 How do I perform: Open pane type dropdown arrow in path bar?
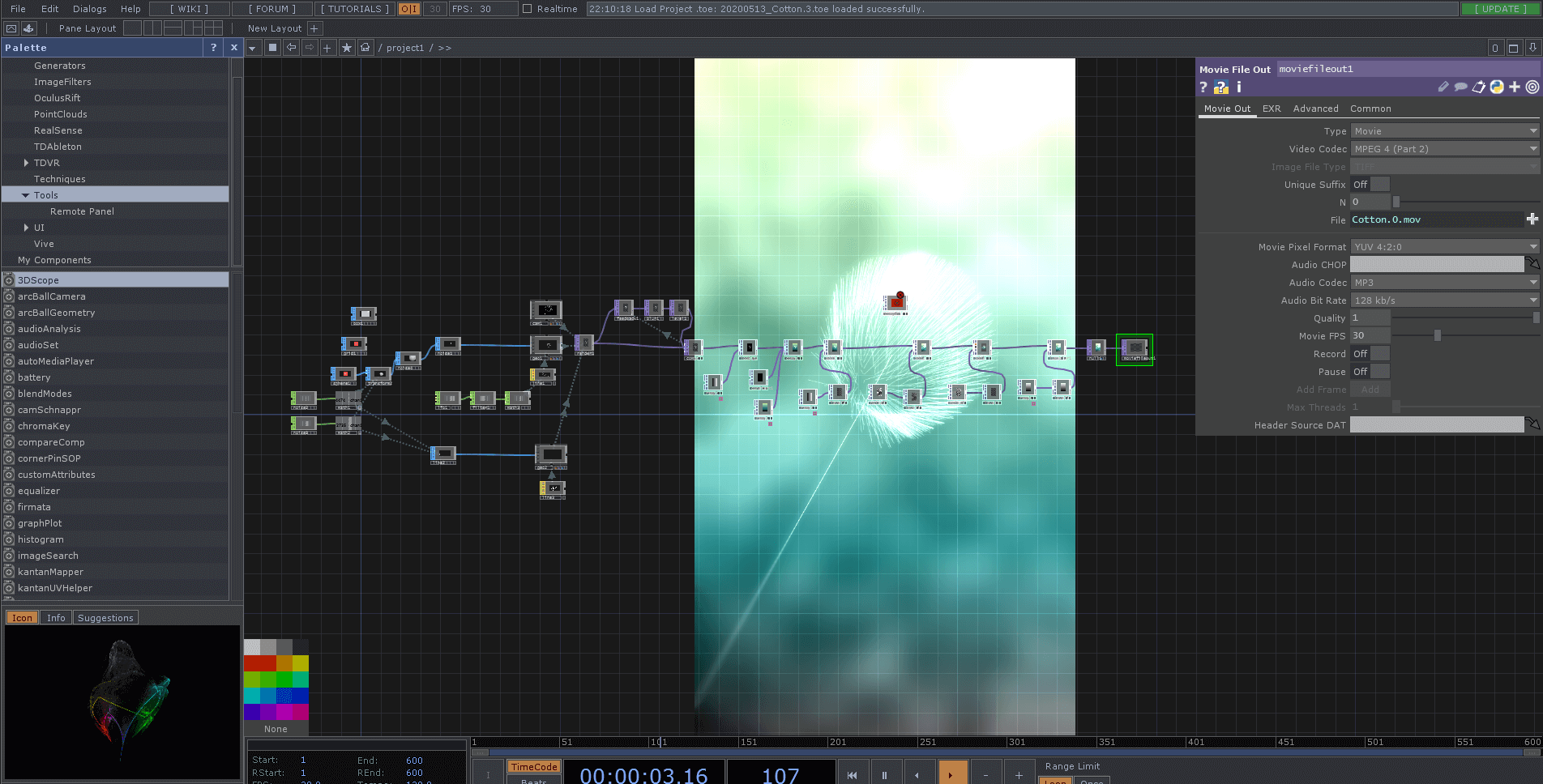click(253, 48)
